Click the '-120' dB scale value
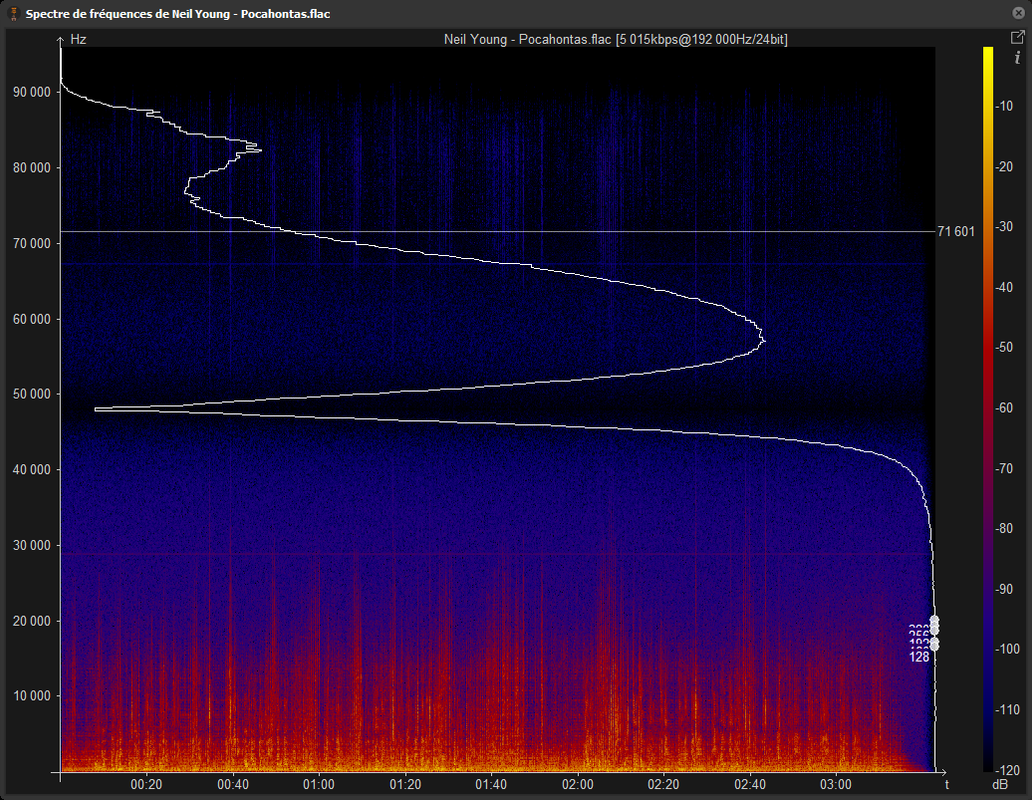 1007,770
